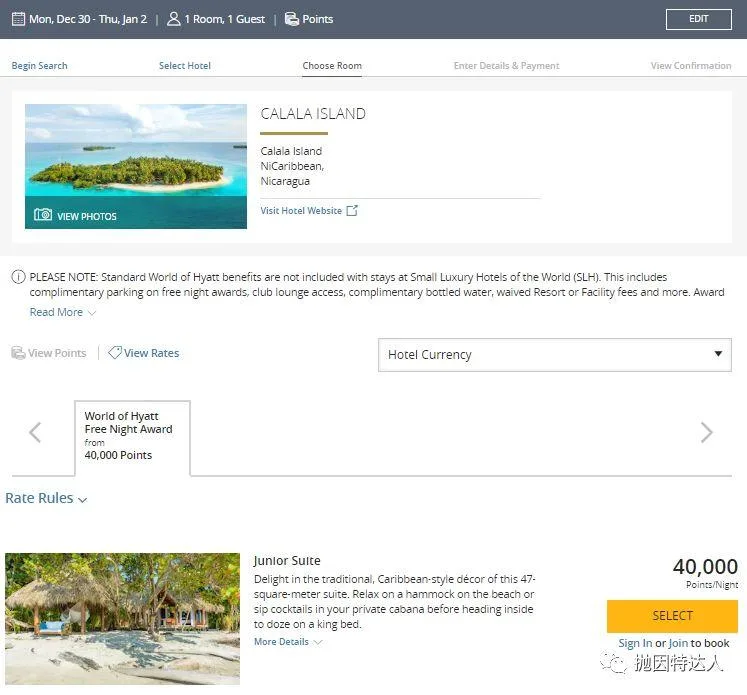The width and height of the screenshot is (747, 695).
Task: Expand the Read More notice text
Action: 62,312
